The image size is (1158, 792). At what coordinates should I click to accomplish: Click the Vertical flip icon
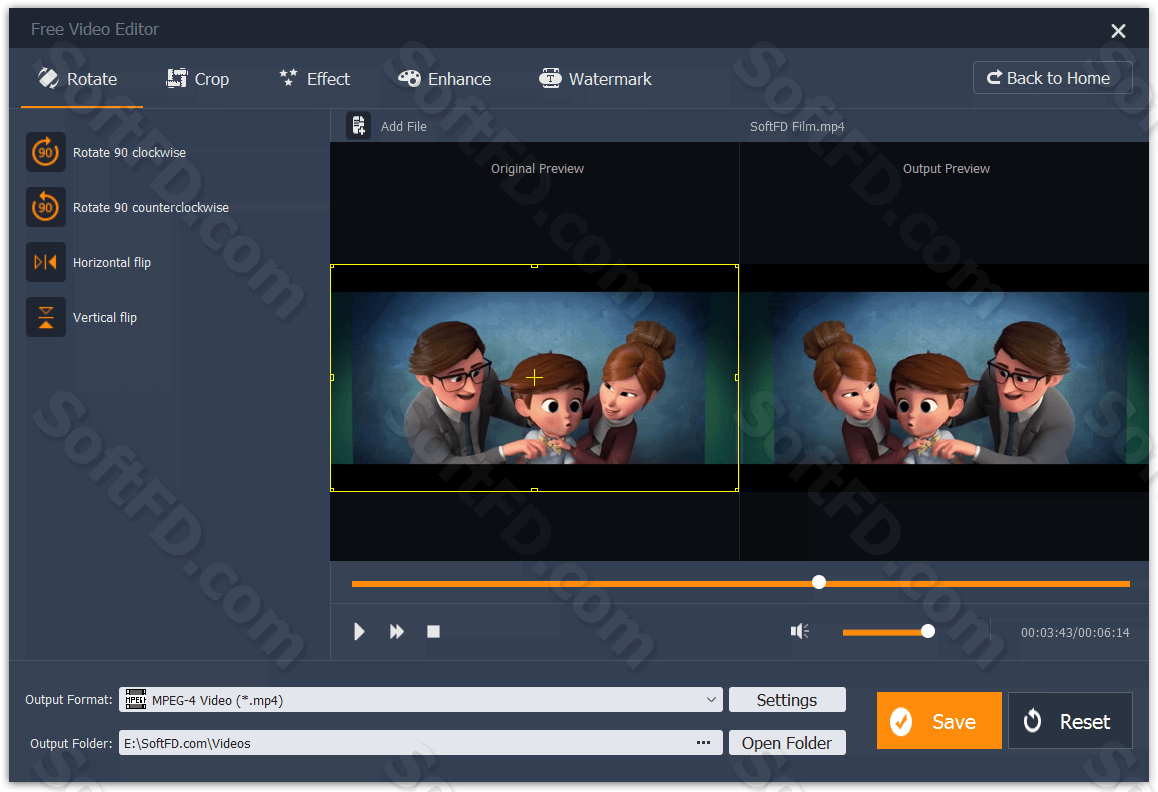pyautogui.click(x=46, y=317)
